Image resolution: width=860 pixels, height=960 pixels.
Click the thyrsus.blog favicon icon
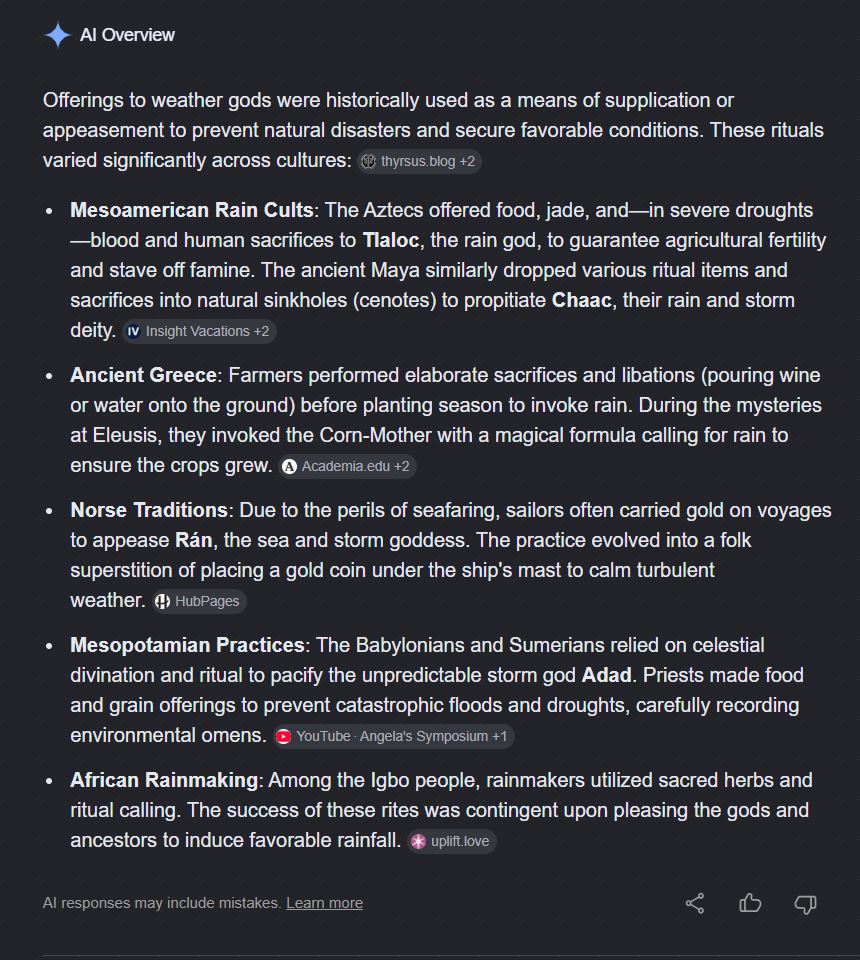(368, 162)
